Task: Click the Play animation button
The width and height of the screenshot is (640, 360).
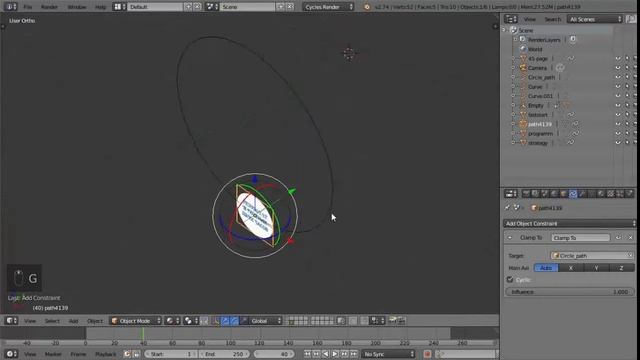Action: pyautogui.click(x=335, y=354)
